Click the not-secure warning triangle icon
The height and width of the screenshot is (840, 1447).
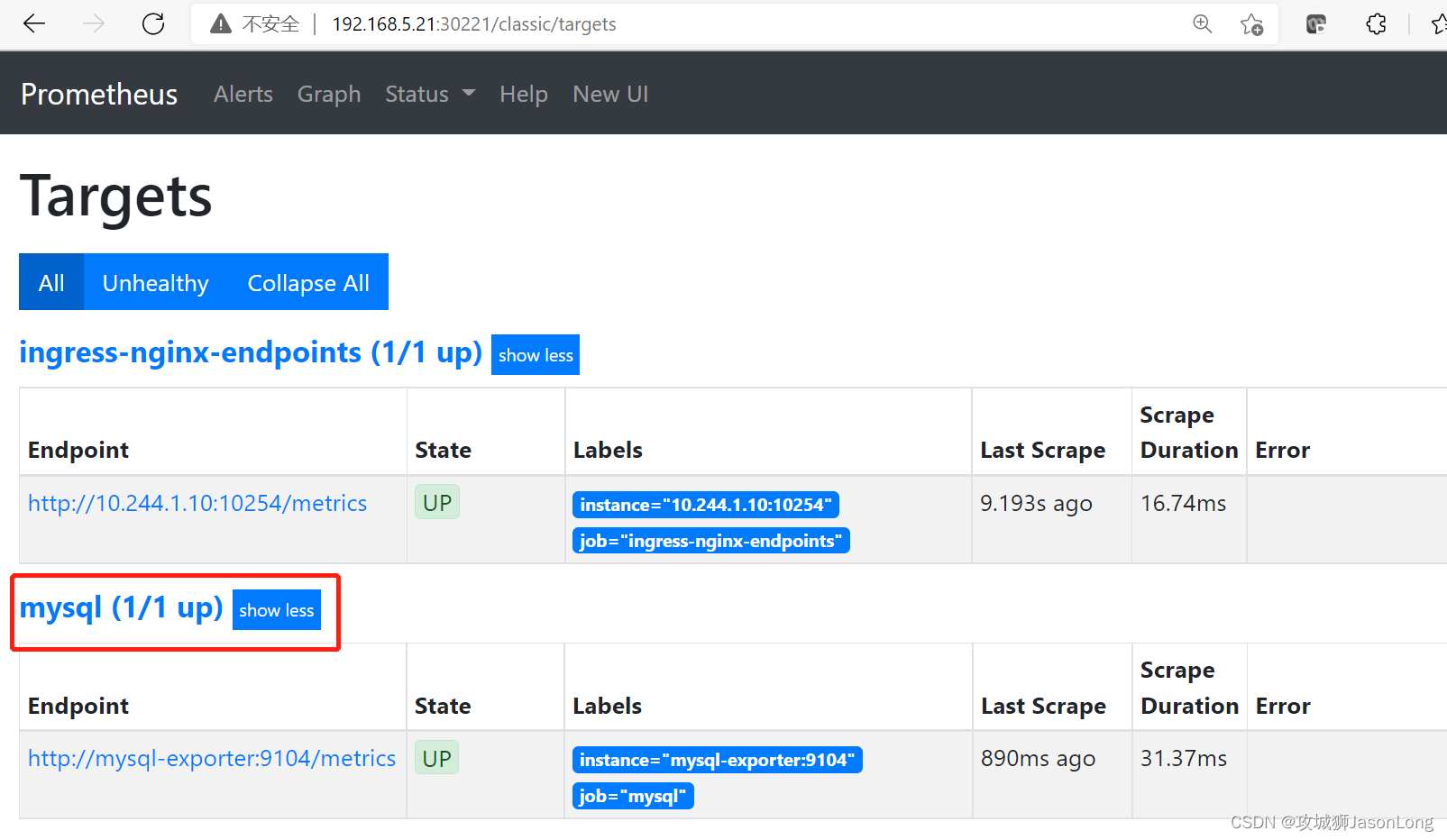click(x=221, y=24)
